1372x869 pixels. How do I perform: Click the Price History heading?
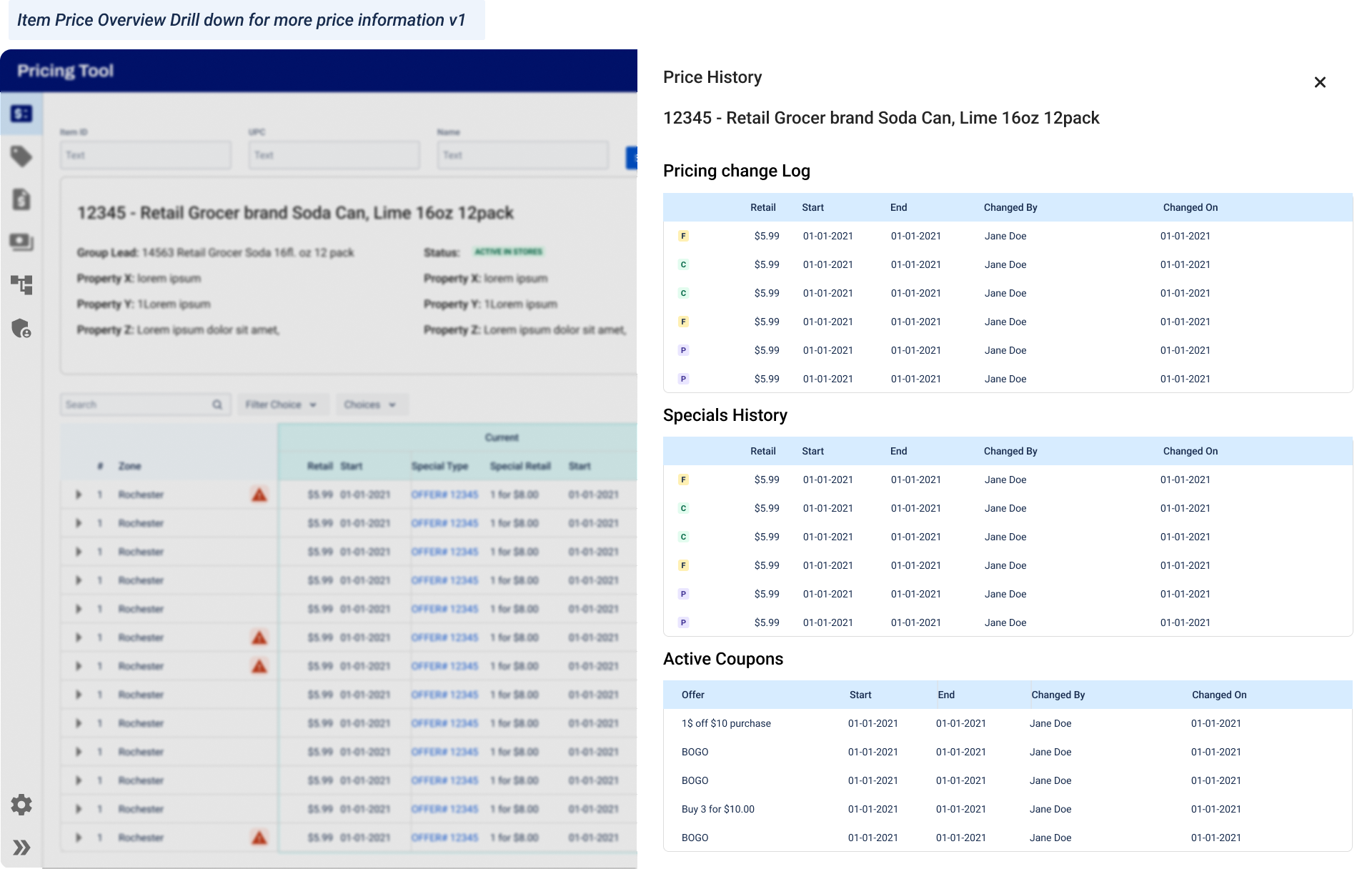click(x=712, y=77)
